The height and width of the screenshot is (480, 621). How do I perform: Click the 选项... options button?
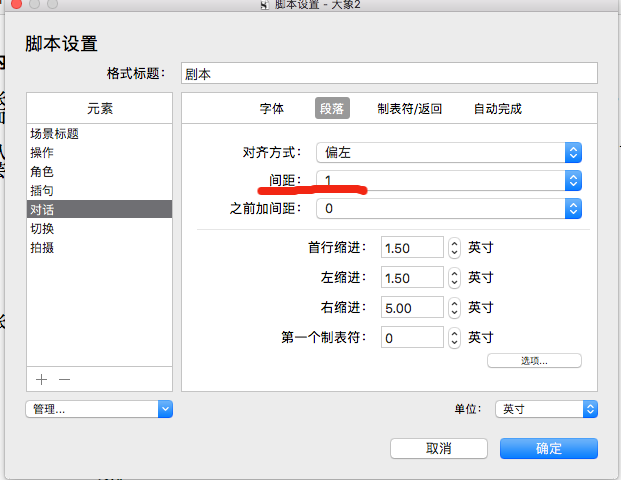pyautogui.click(x=534, y=360)
